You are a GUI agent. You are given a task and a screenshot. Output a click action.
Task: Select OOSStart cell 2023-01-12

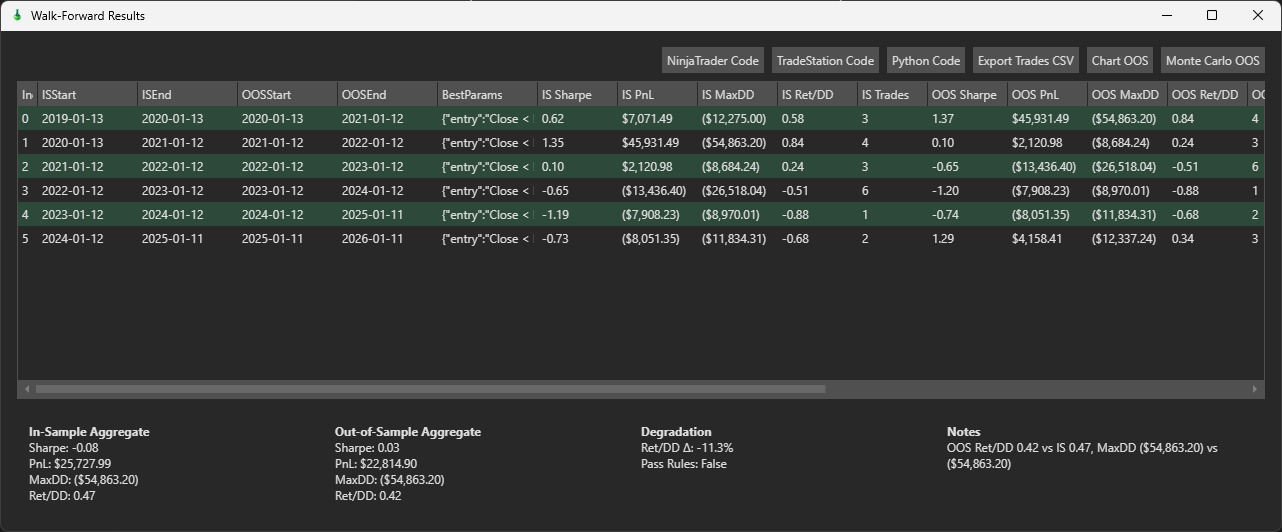pos(287,191)
